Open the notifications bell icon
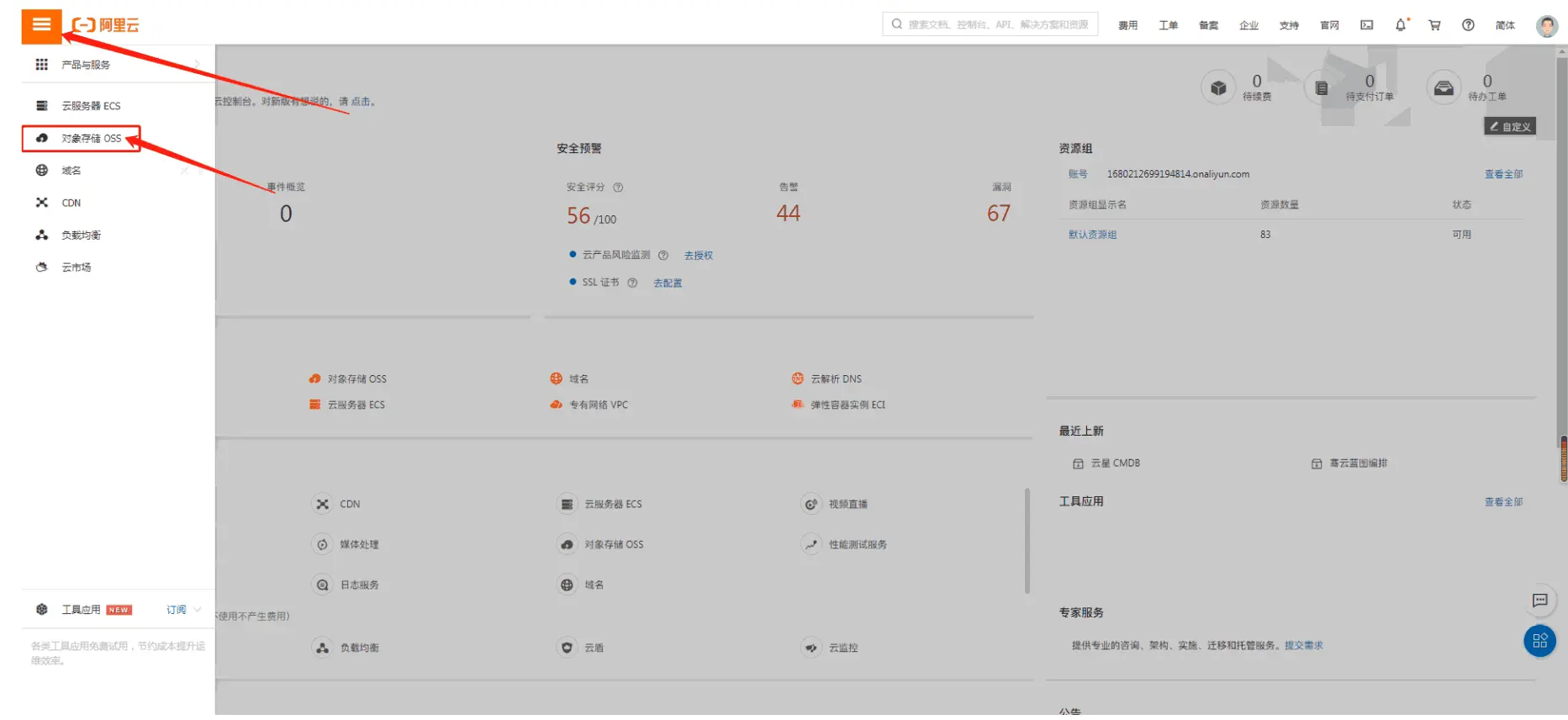 [1400, 25]
